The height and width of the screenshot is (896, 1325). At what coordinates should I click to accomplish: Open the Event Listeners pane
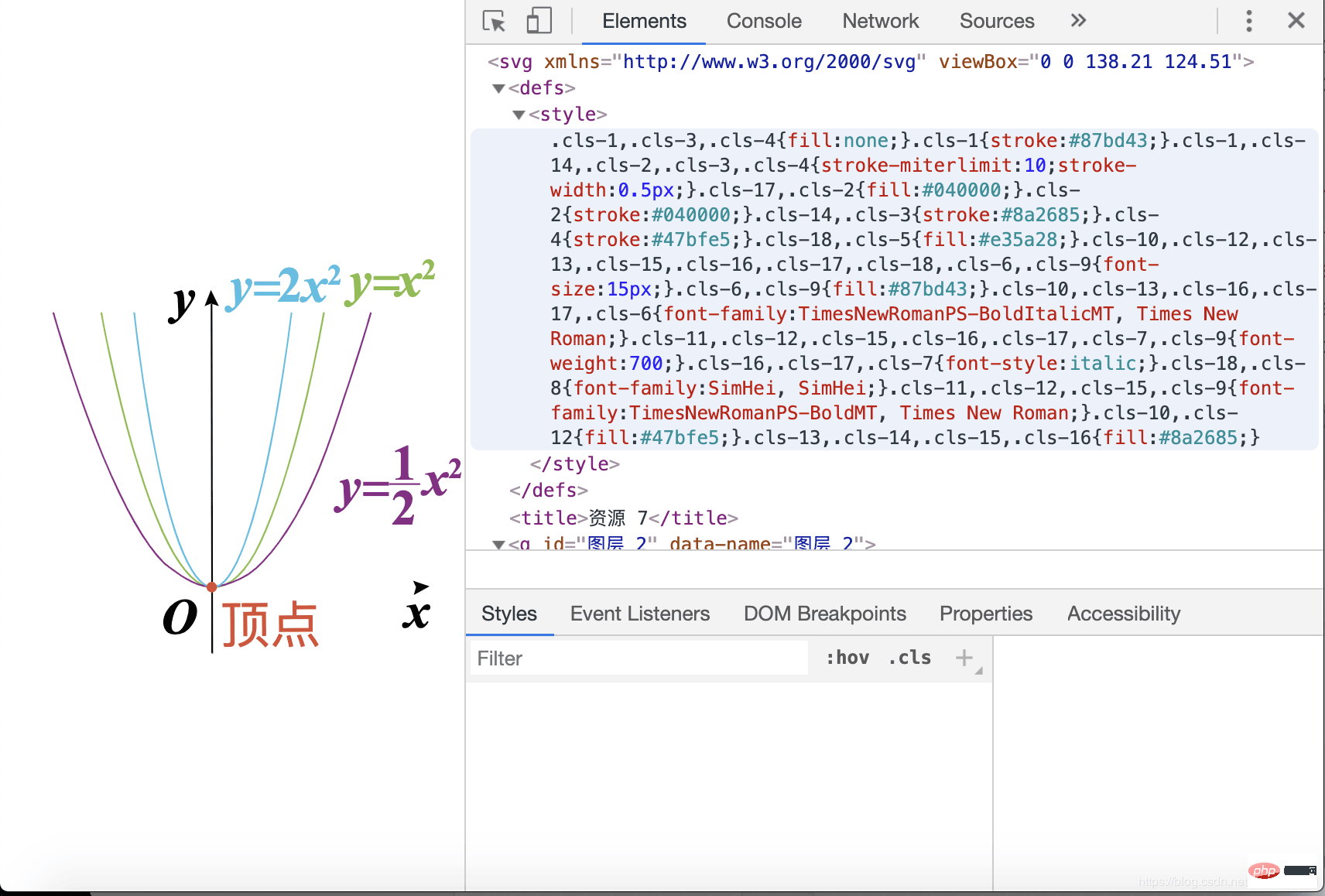(x=639, y=614)
